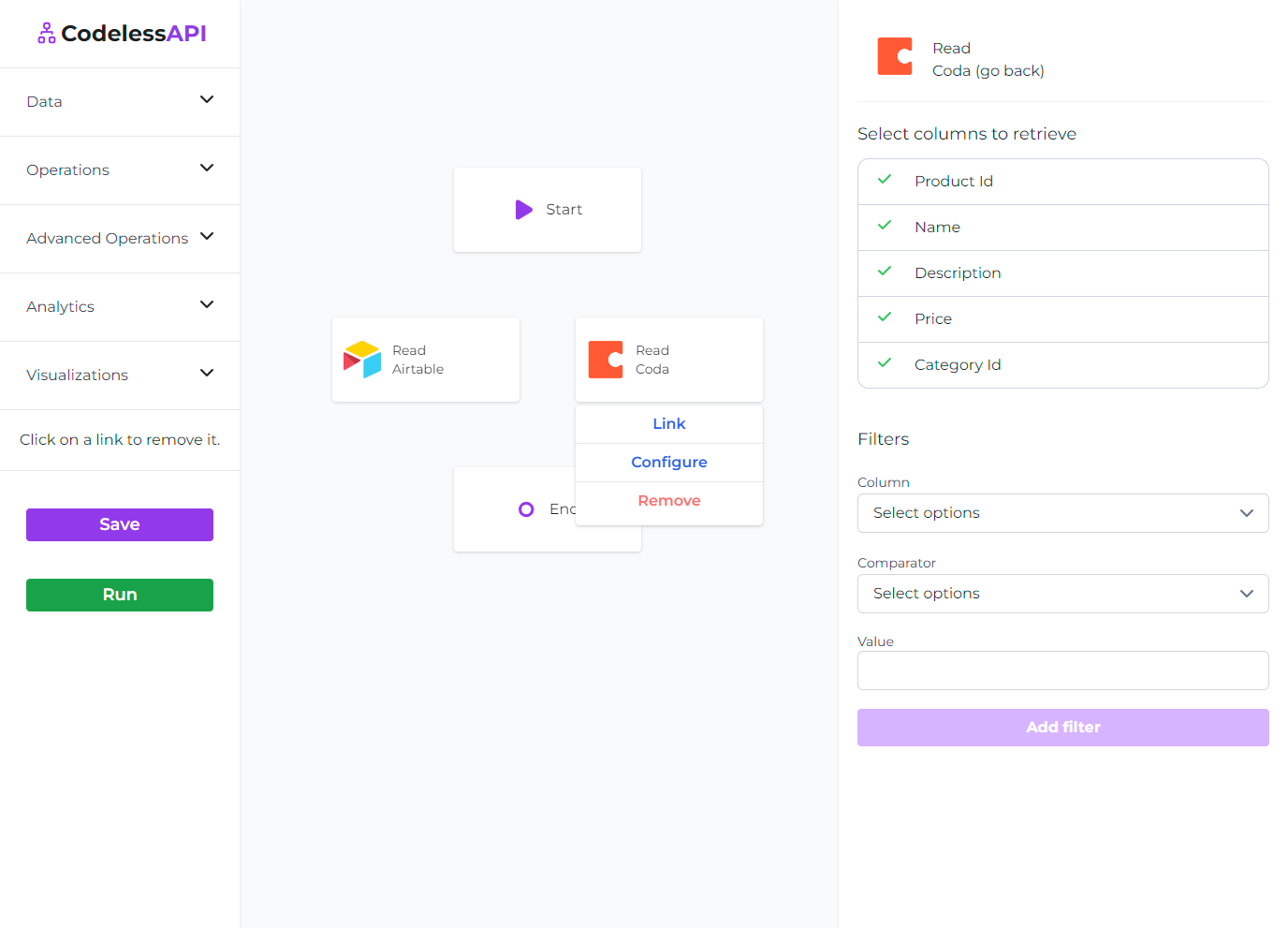The width and height of the screenshot is (1288, 928).
Task: Click the 'Filters' heading text
Action: tap(884, 439)
